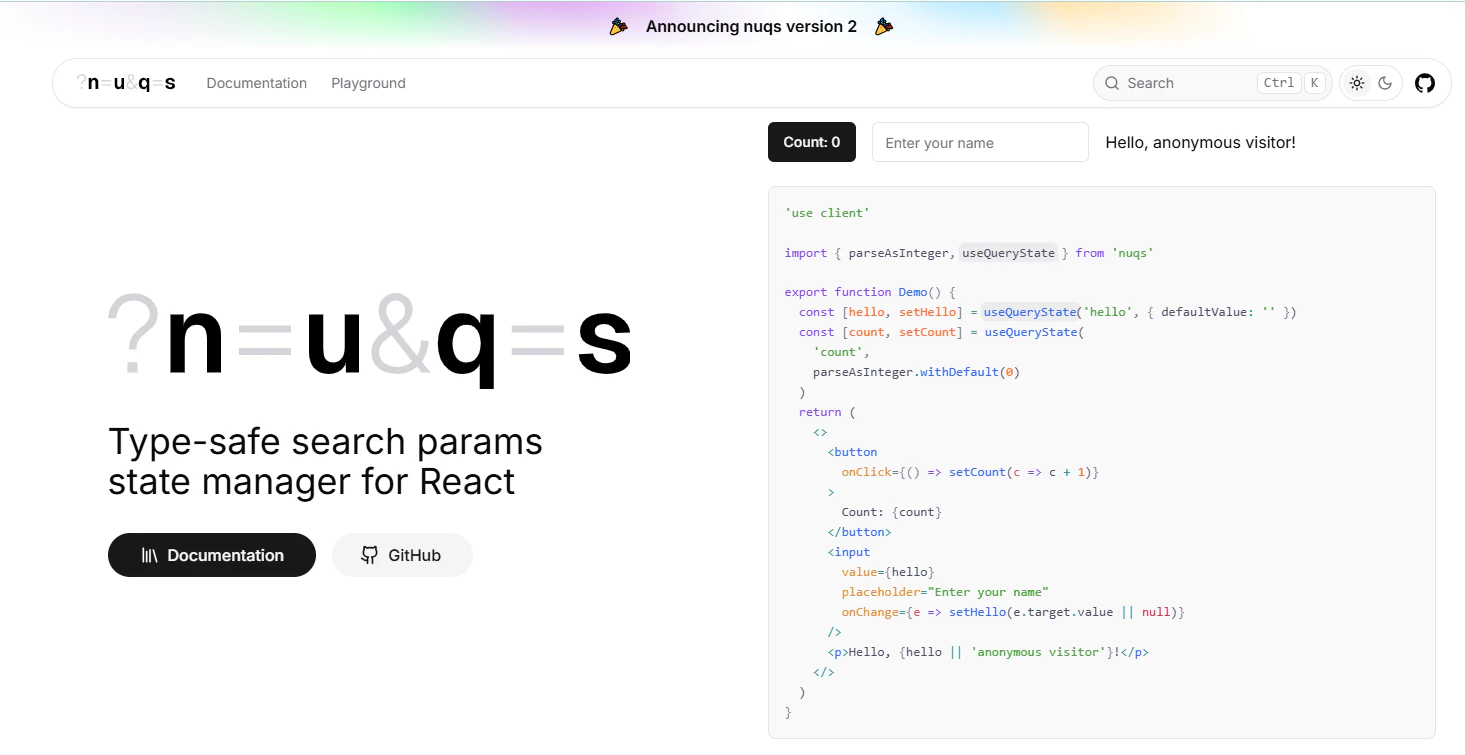Screen dimensions: 1465x755
Task: Open the Playground nav link
Action: tap(369, 83)
